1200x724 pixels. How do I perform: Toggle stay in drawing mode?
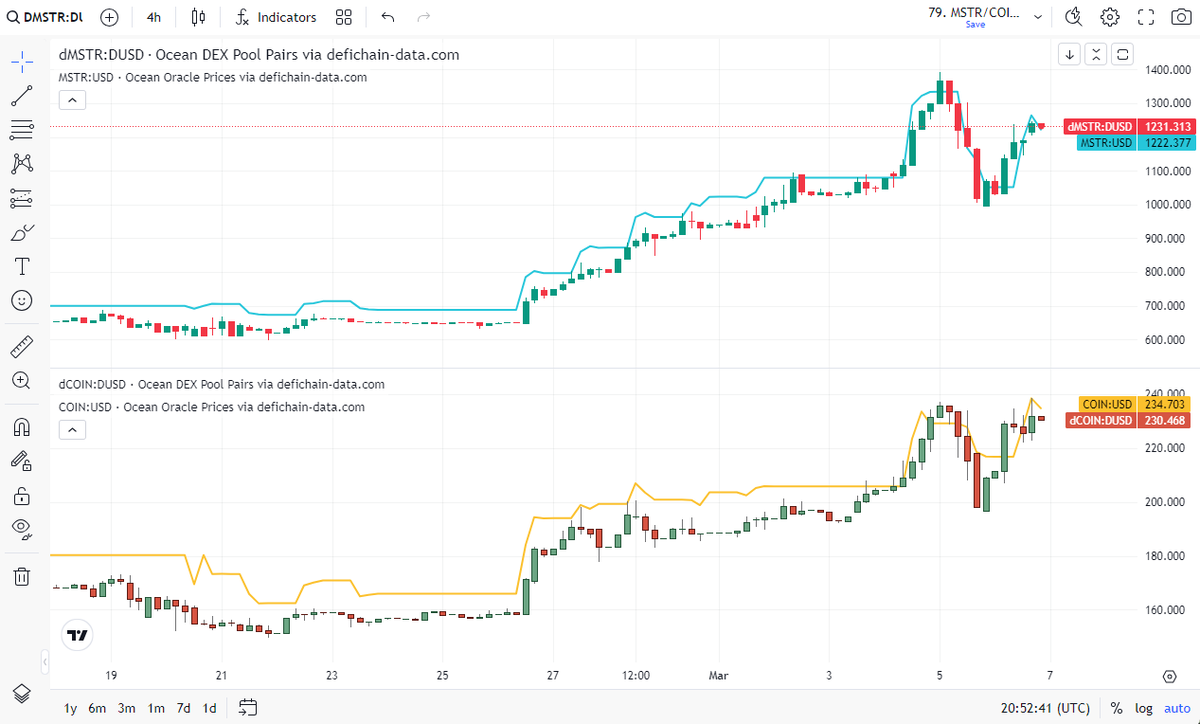(22, 461)
